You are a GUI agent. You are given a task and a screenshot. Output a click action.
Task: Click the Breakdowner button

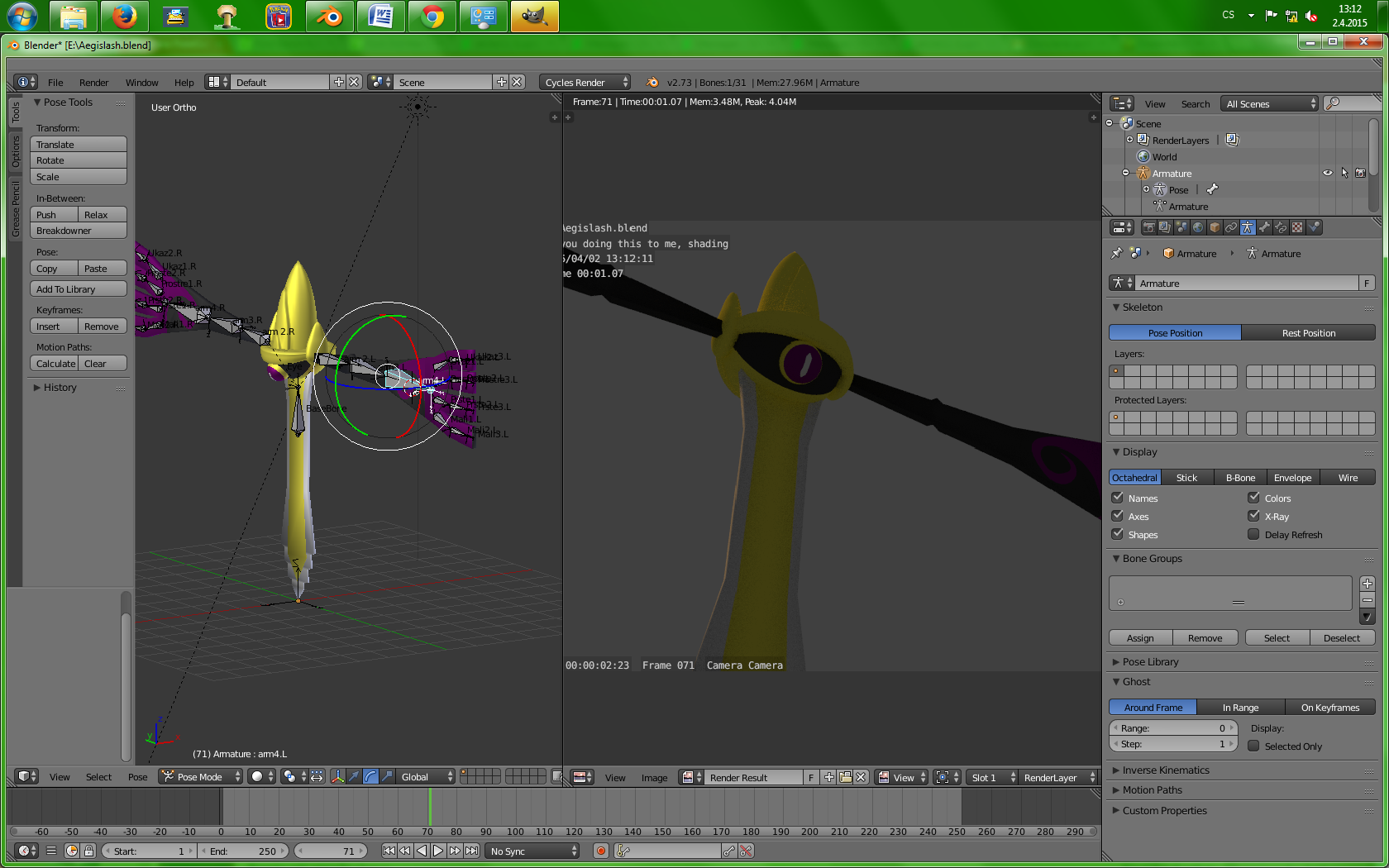tap(79, 231)
